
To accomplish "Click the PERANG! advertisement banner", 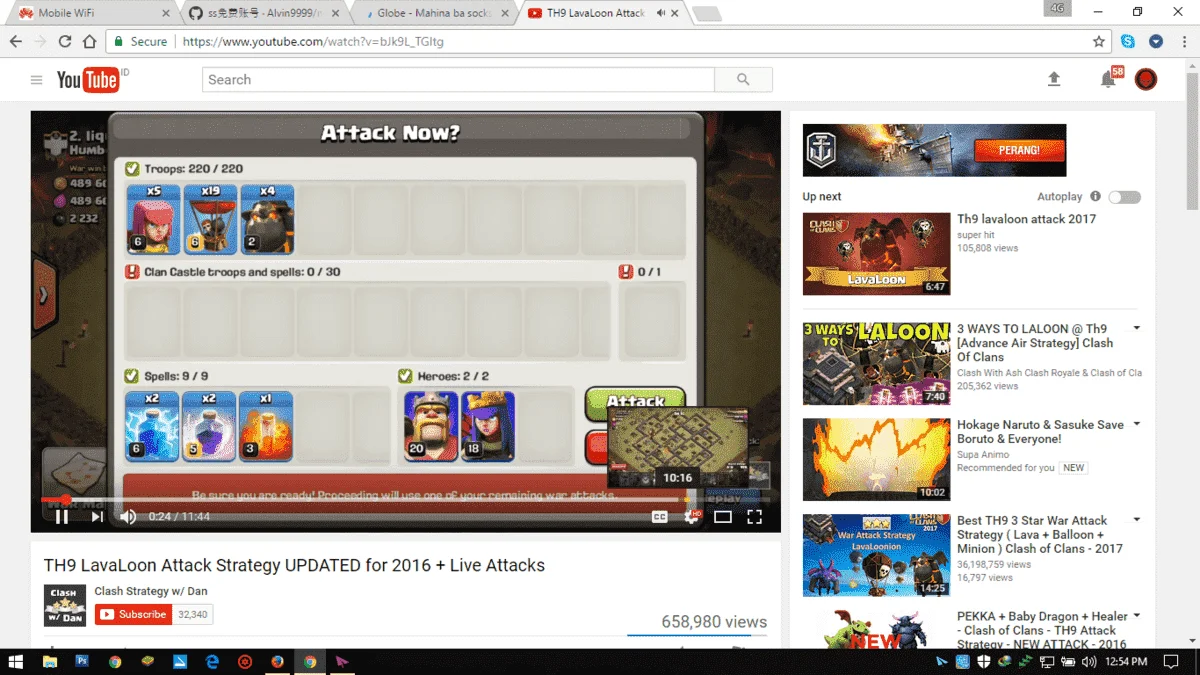I will (x=934, y=150).
